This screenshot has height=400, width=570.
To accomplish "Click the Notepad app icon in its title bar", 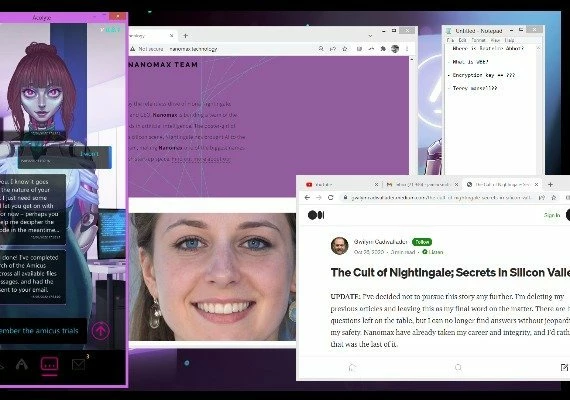I will tap(449, 31).
